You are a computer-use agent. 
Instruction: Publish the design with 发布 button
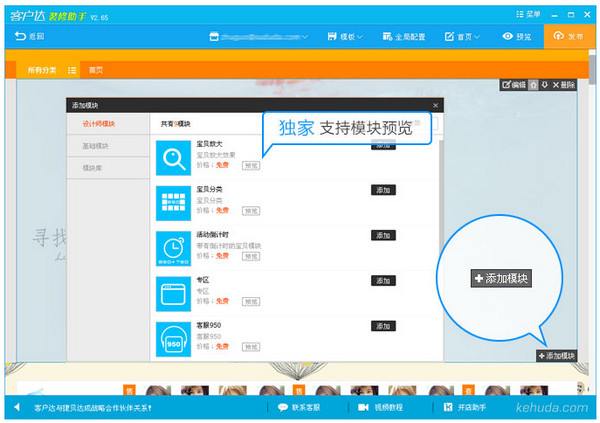(x=568, y=36)
